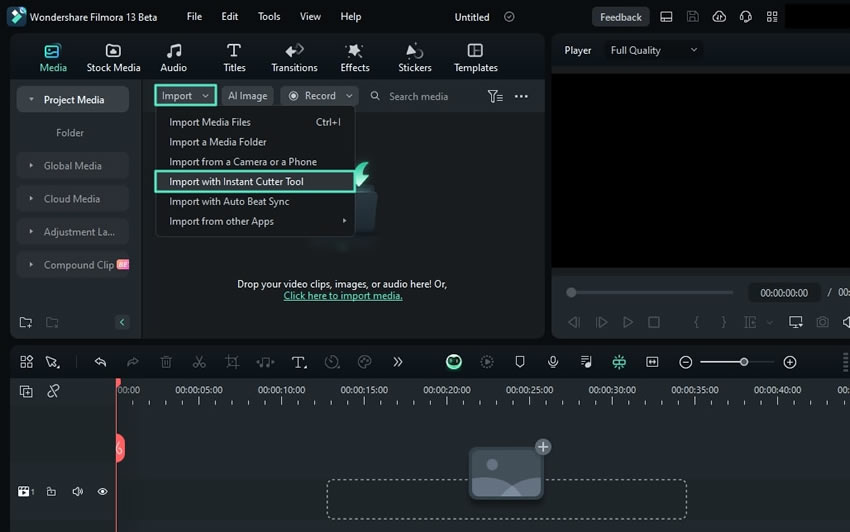This screenshot has width=850, height=532.
Task: Click the Play button in player
Action: pyautogui.click(x=627, y=323)
